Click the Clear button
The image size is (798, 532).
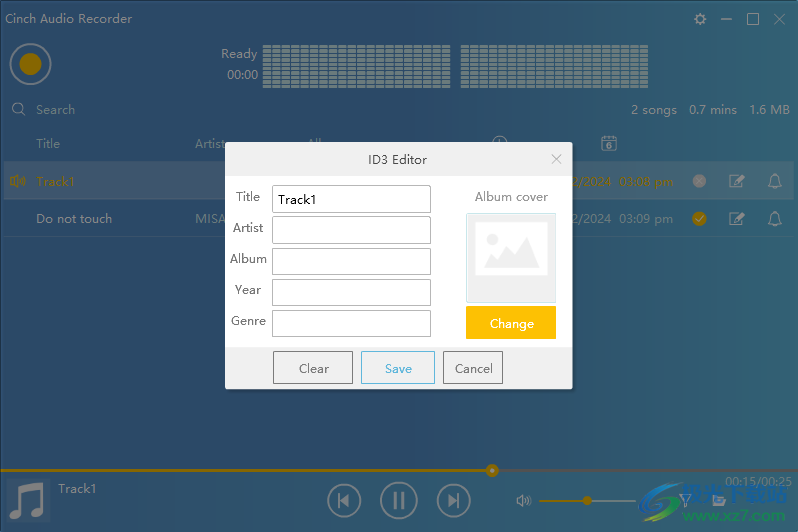313,368
